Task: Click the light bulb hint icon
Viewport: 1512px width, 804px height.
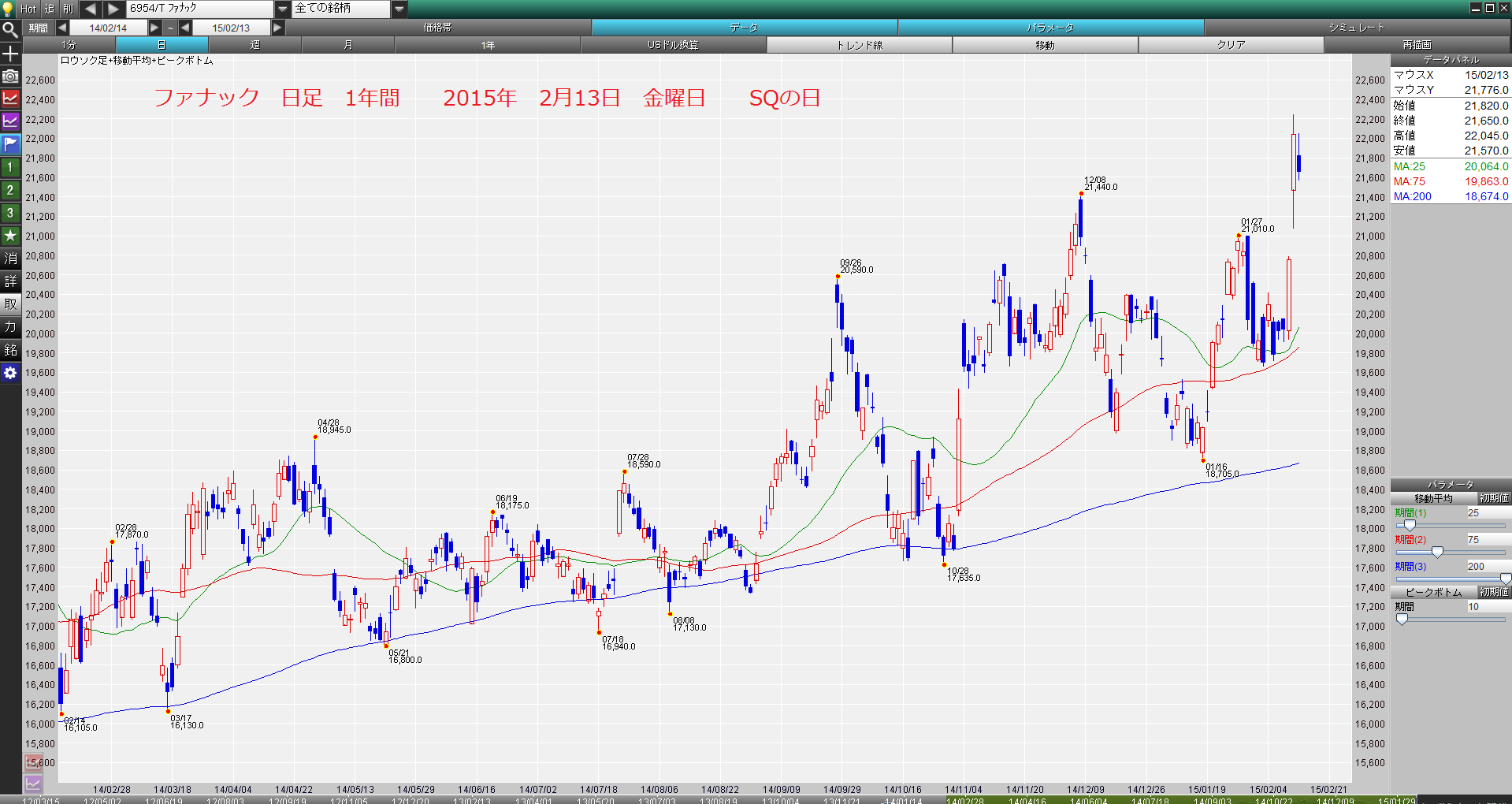Action: 8,9
